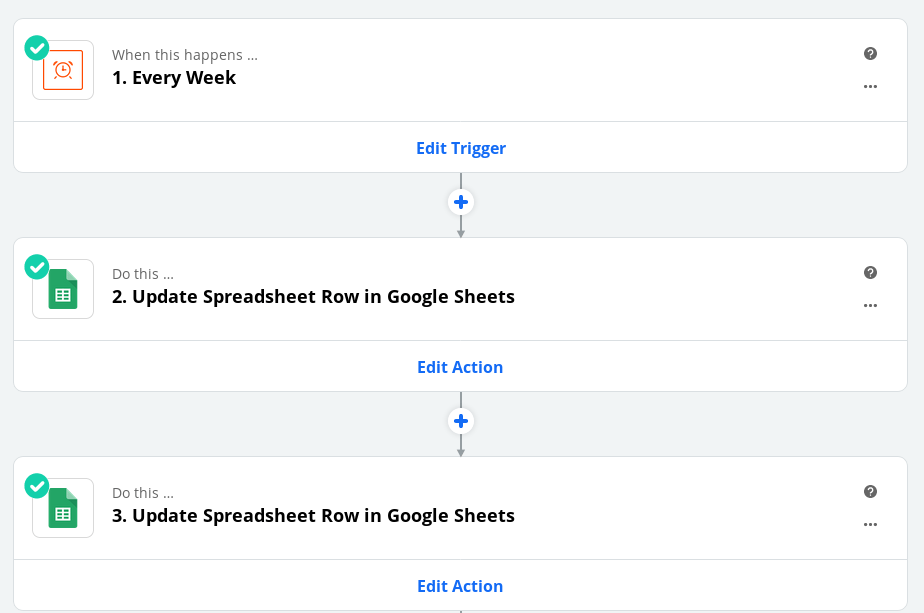Click the step 3 title Update Spreadsheet Row
Viewport: 924px width, 613px height.
pos(313,515)
